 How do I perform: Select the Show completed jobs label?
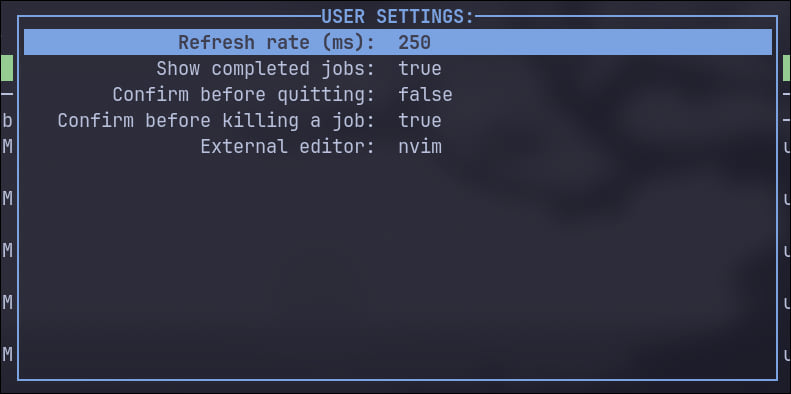coord(266,69)
